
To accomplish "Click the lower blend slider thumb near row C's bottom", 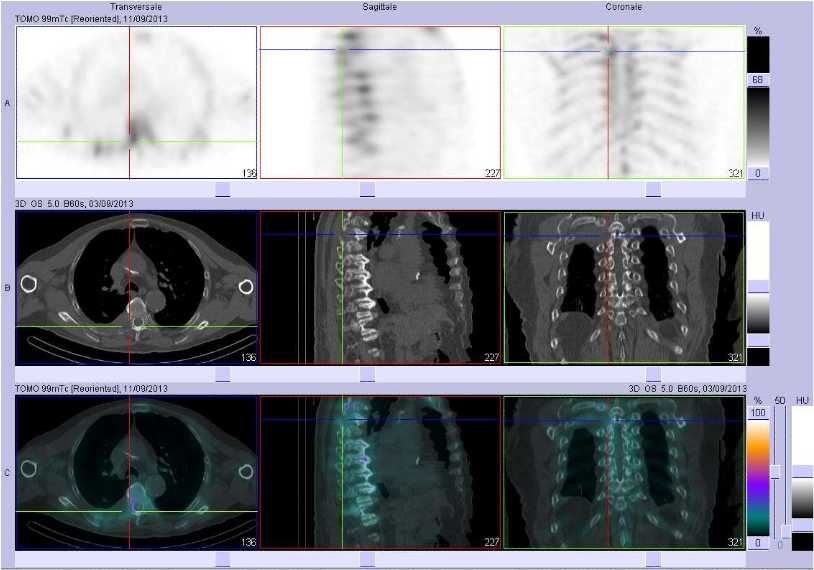I will (x=786, y=532).
